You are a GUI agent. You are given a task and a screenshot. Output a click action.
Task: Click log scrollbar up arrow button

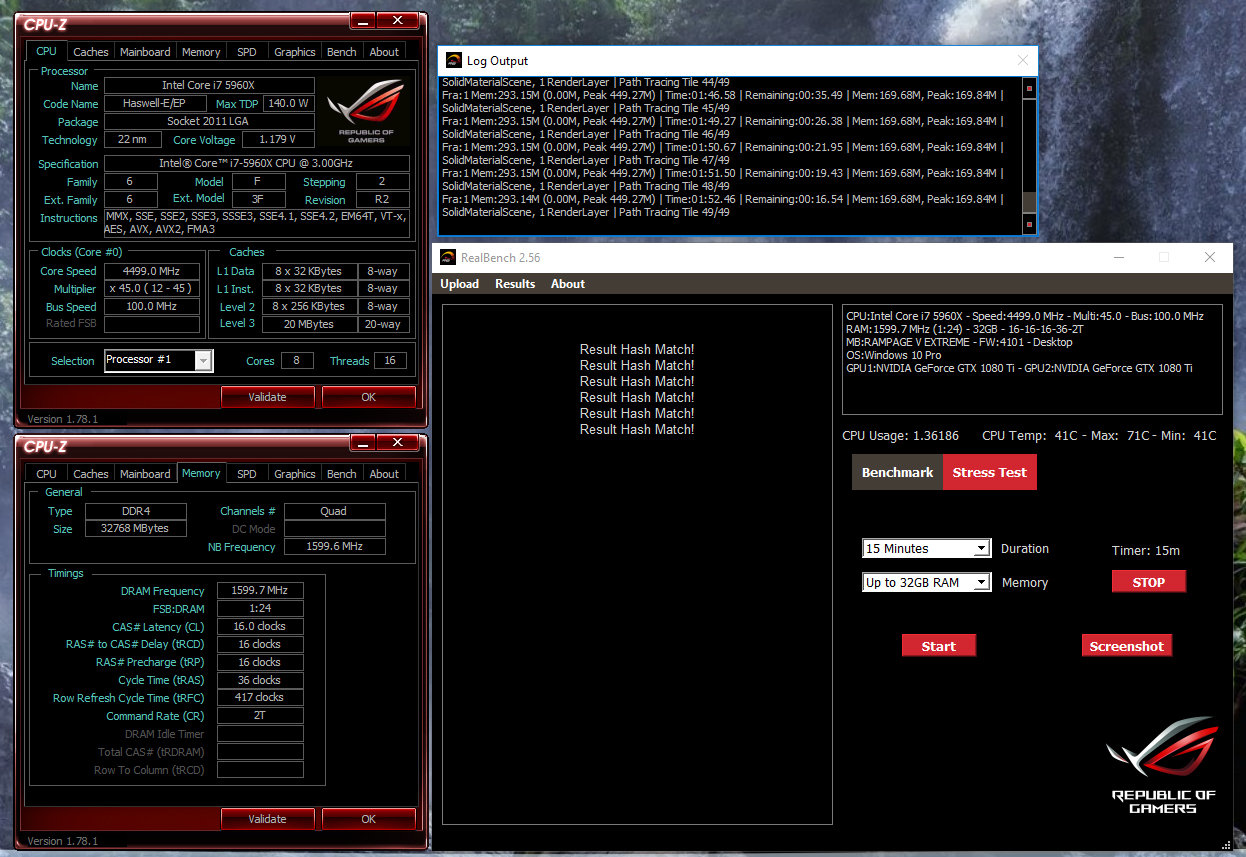[x=1029, y=88]
